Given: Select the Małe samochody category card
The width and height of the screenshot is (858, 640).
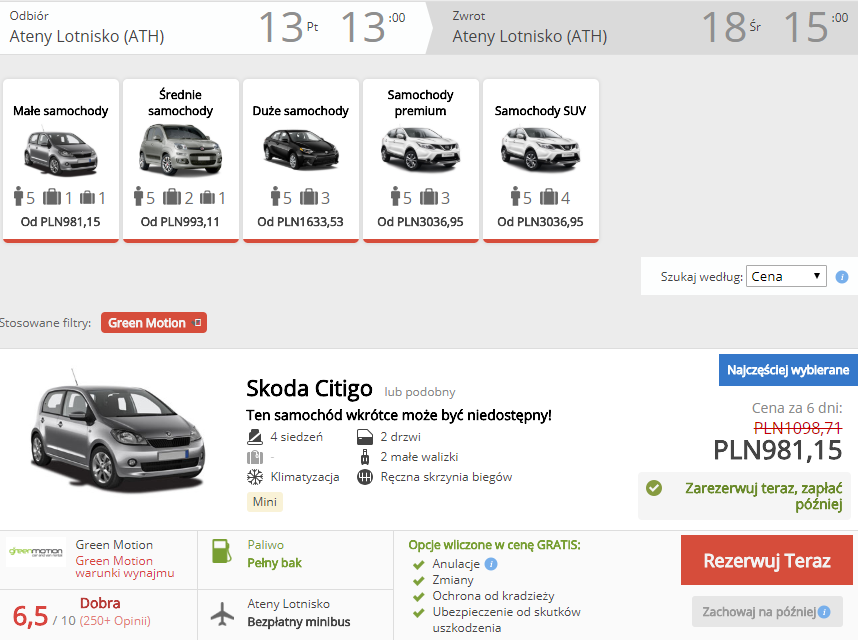Looking at the screenshot, I should (x=61, y=160).
